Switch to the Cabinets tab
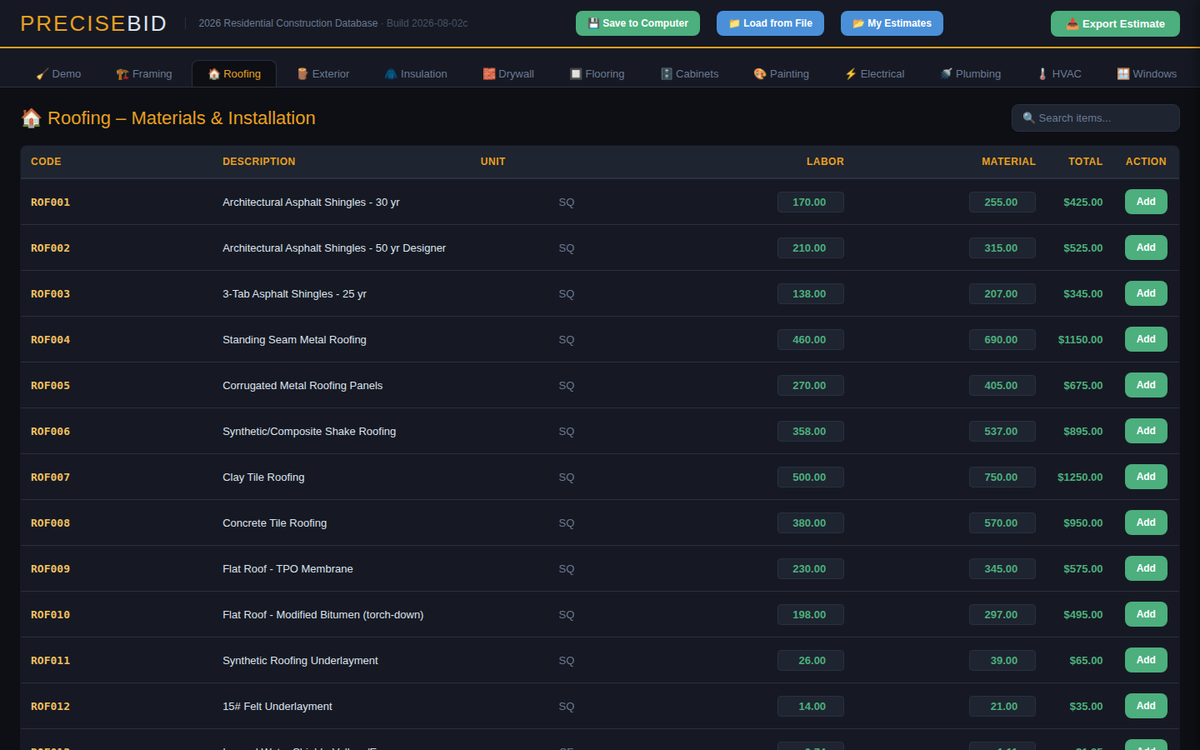Screen dimensions: 1200x750 pos(689,74)
